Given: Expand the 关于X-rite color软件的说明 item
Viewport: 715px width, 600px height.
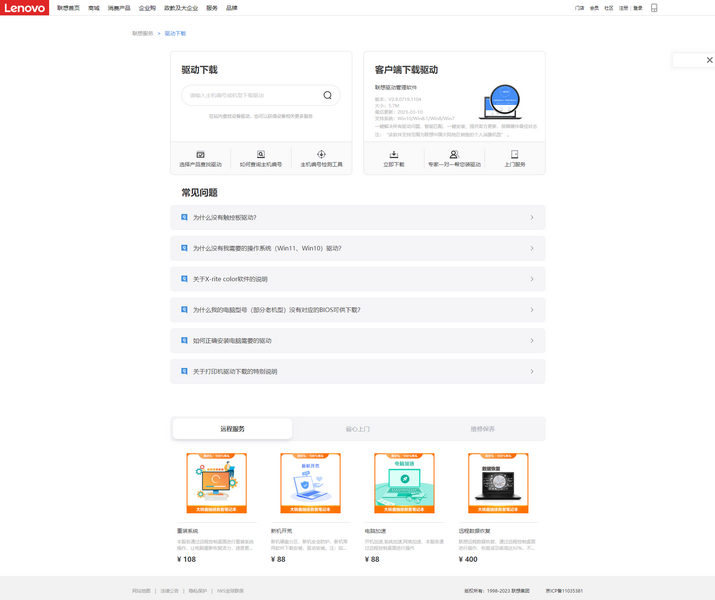Looking at the screenshot, I should (357, 279).
